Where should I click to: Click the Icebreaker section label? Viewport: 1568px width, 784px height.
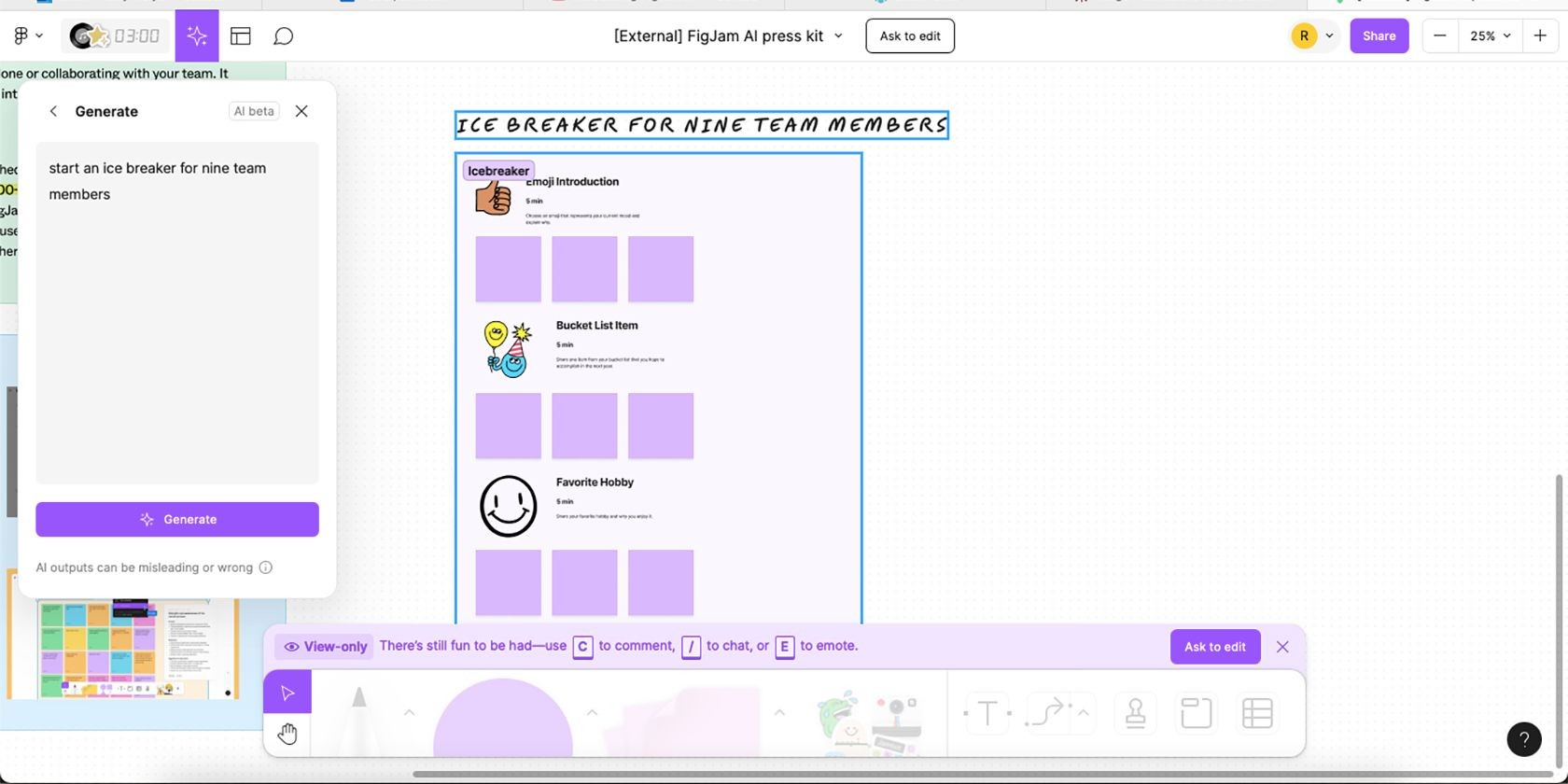click(x=498, y=171)
